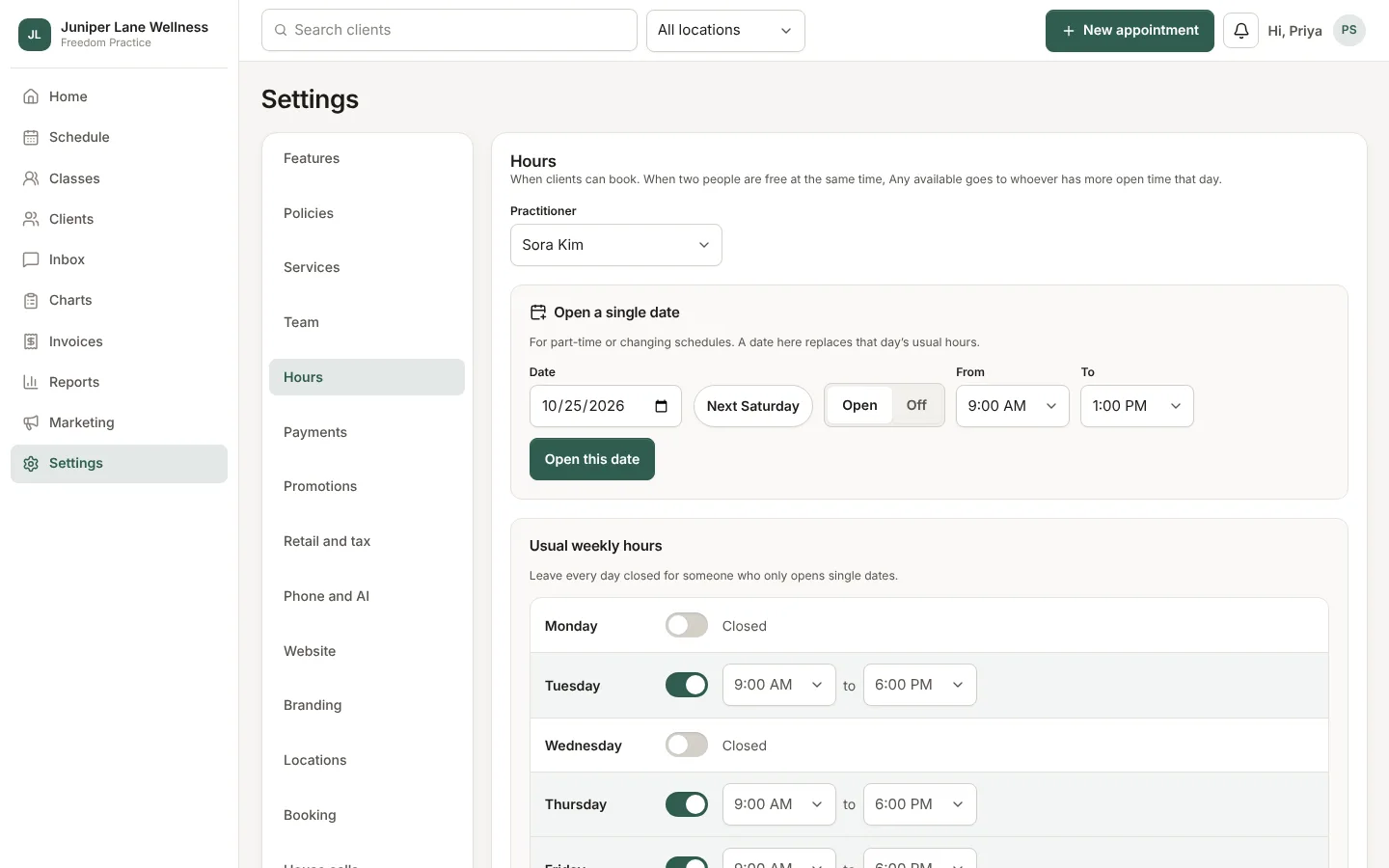Disable Thursday hours toggle

point(687,804)
